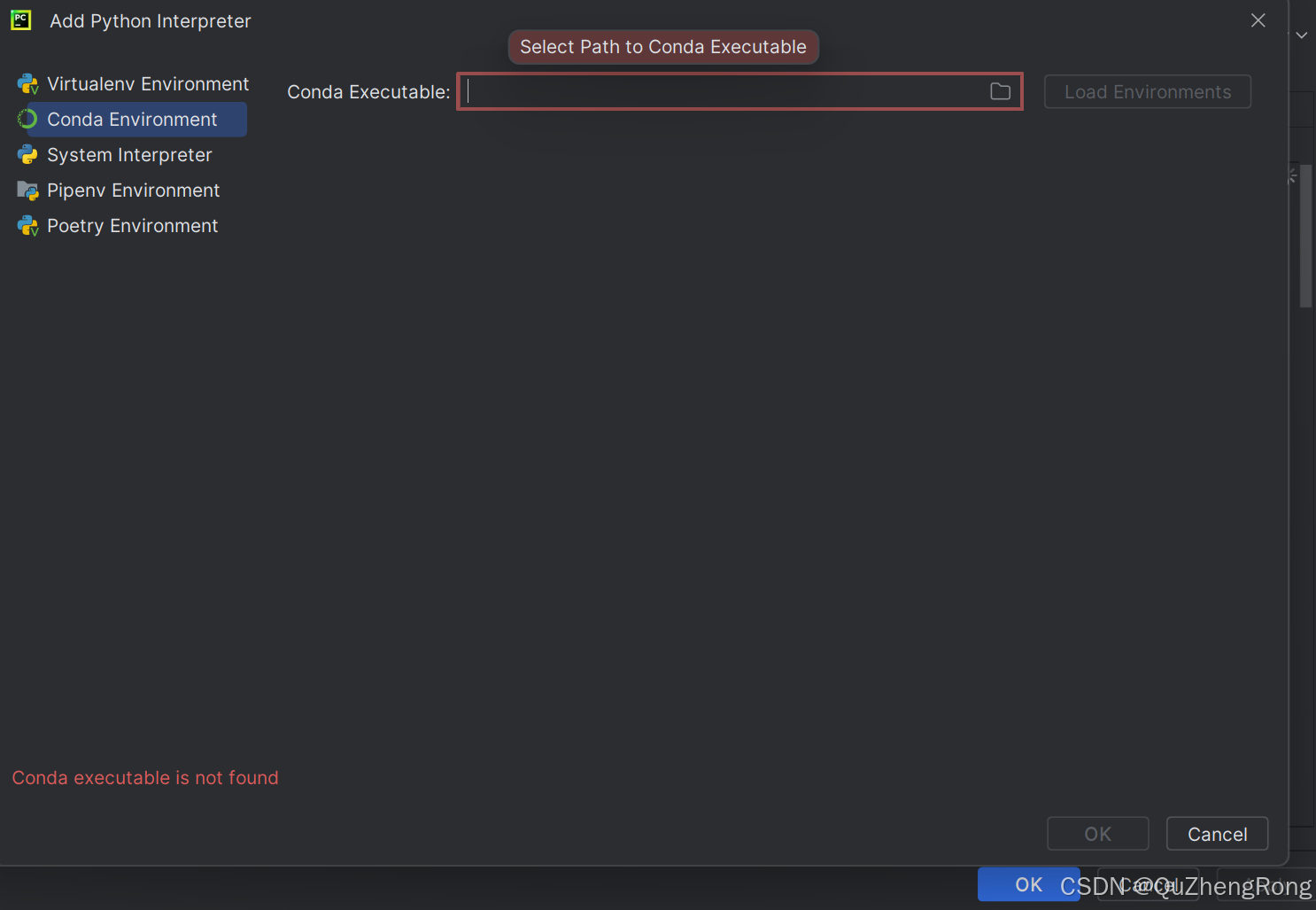Screen dimensions: 1316x910
Task: Click the PyCharm logo in the title bar
Action: [20, 19]
